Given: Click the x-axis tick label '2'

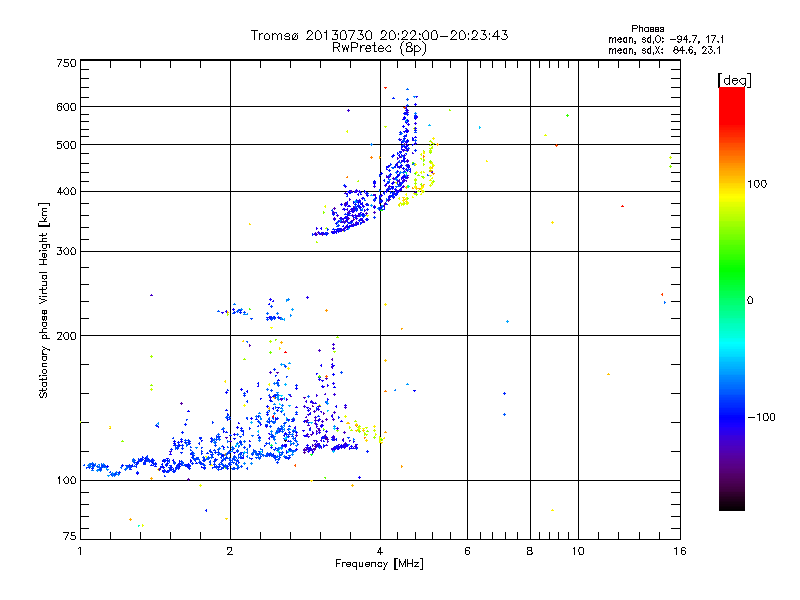Looking at the screenshot, I should click(x=230, y=551).
